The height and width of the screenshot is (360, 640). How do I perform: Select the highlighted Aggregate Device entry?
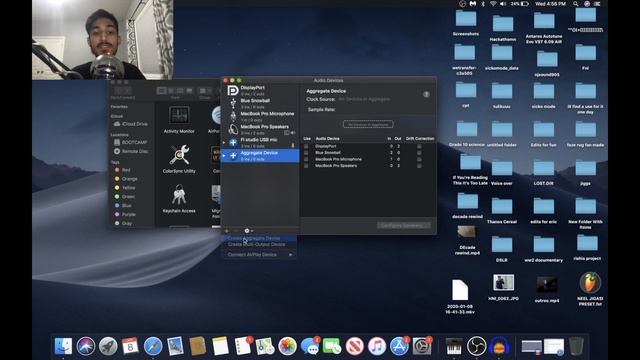[x=260, y=156]
